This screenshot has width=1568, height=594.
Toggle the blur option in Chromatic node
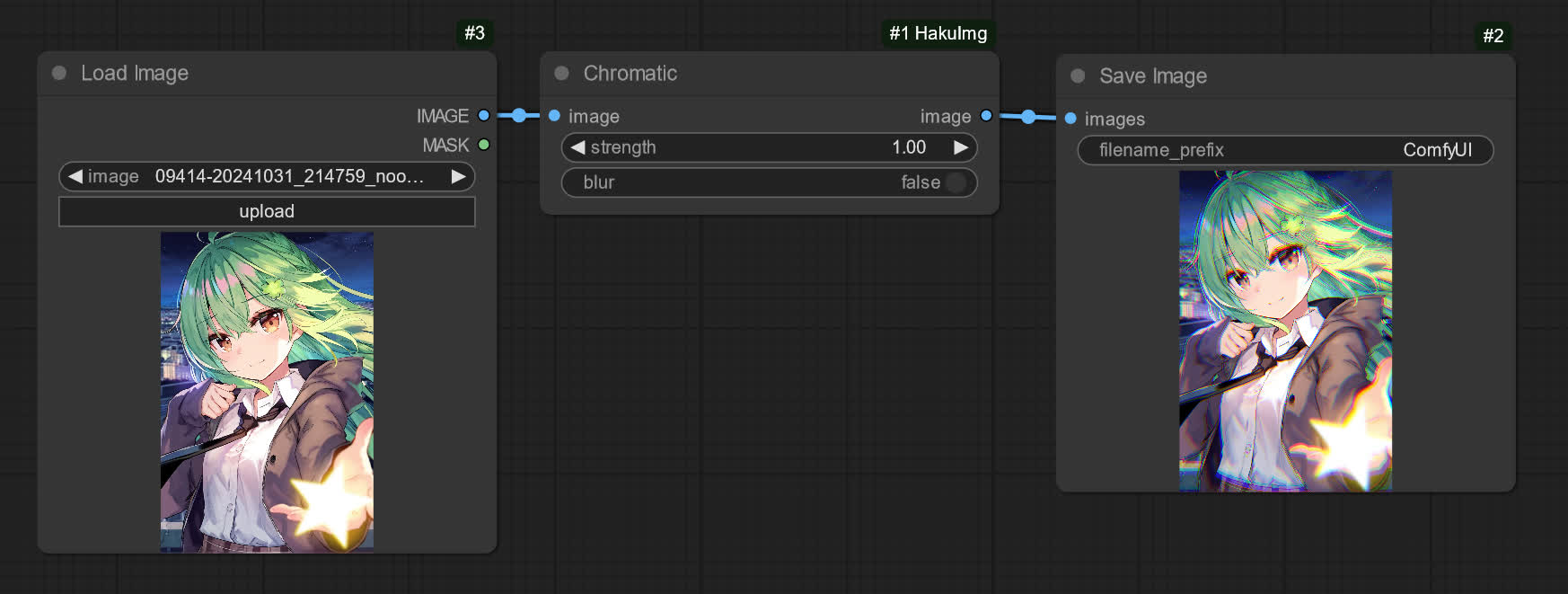pyautogui.click(x=770, y=182)
